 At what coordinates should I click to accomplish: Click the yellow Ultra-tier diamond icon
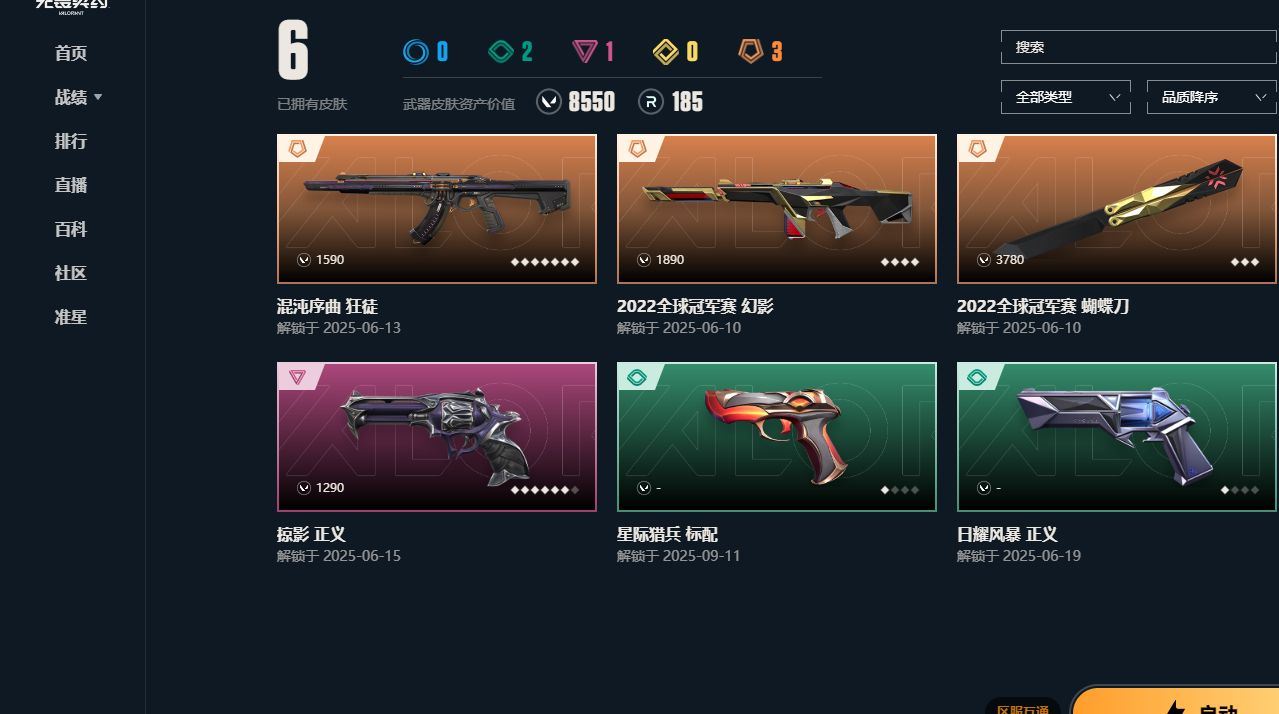click(666, 51)
